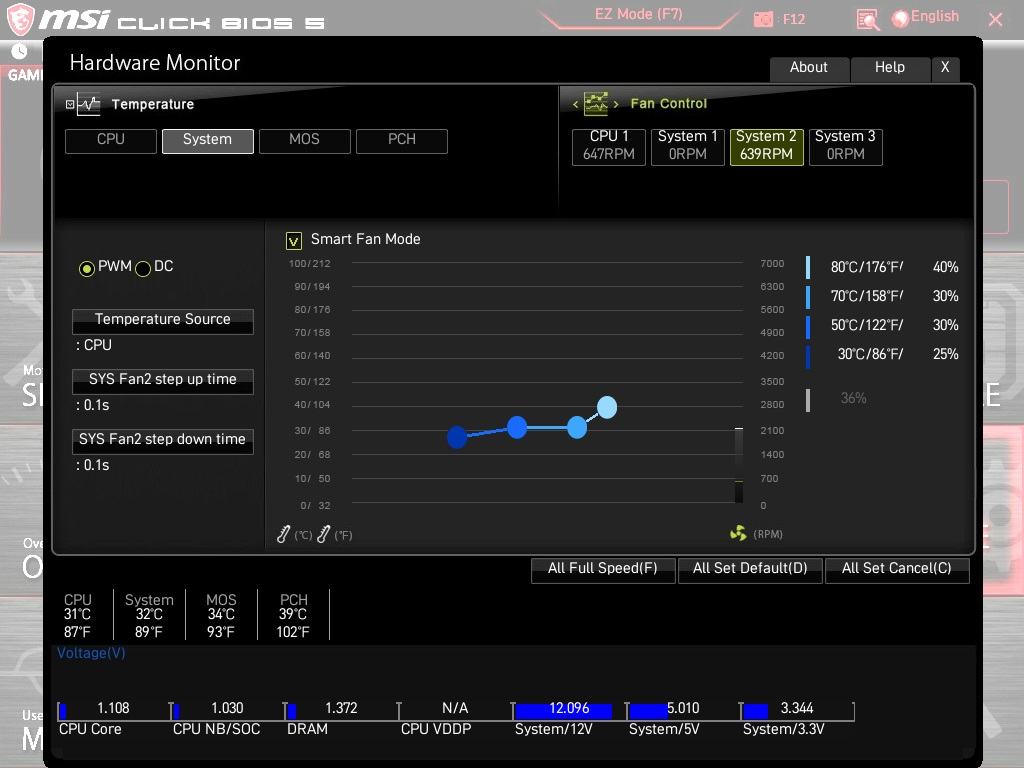
Task: Switch to EZ Mode (F7)
Action: [x=639, y=14]
